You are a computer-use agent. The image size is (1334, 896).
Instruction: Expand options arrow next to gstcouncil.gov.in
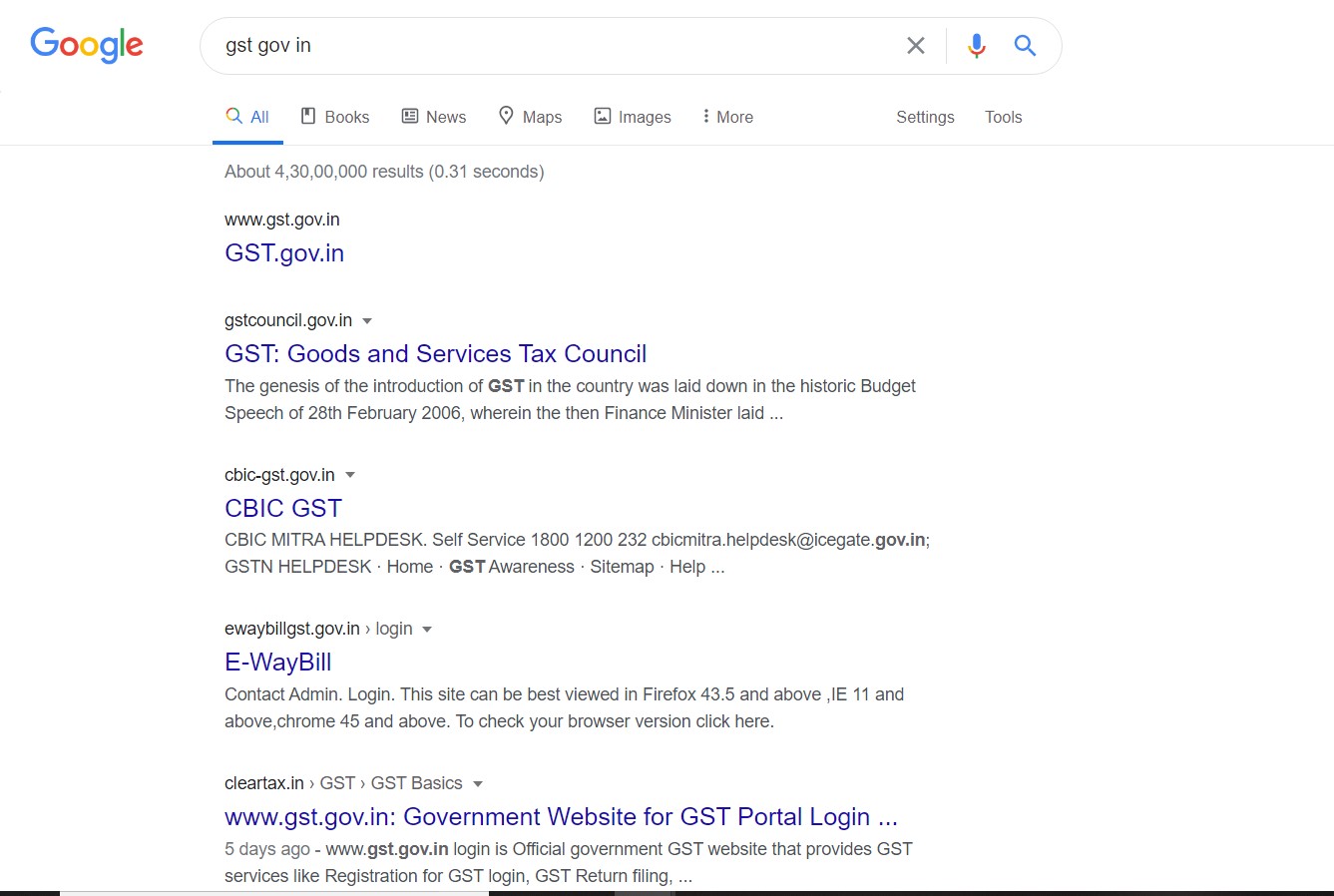point(367,321)
